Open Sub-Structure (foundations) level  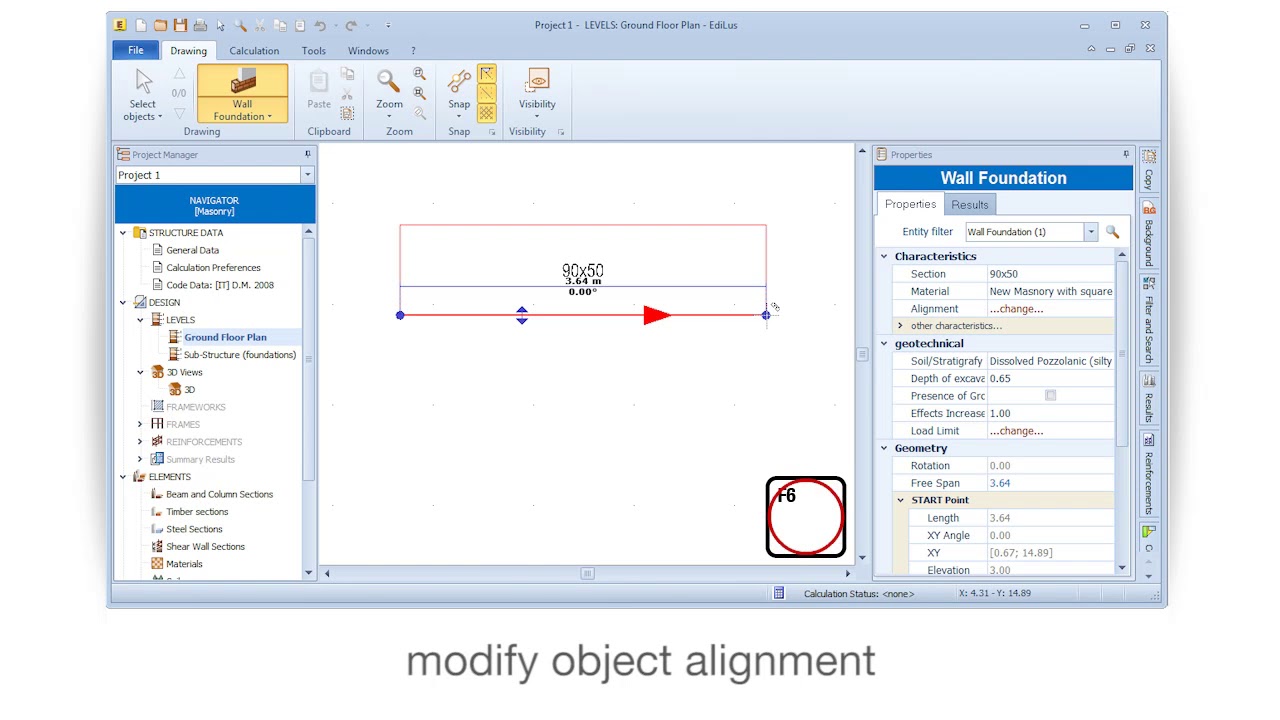point(240,355)
